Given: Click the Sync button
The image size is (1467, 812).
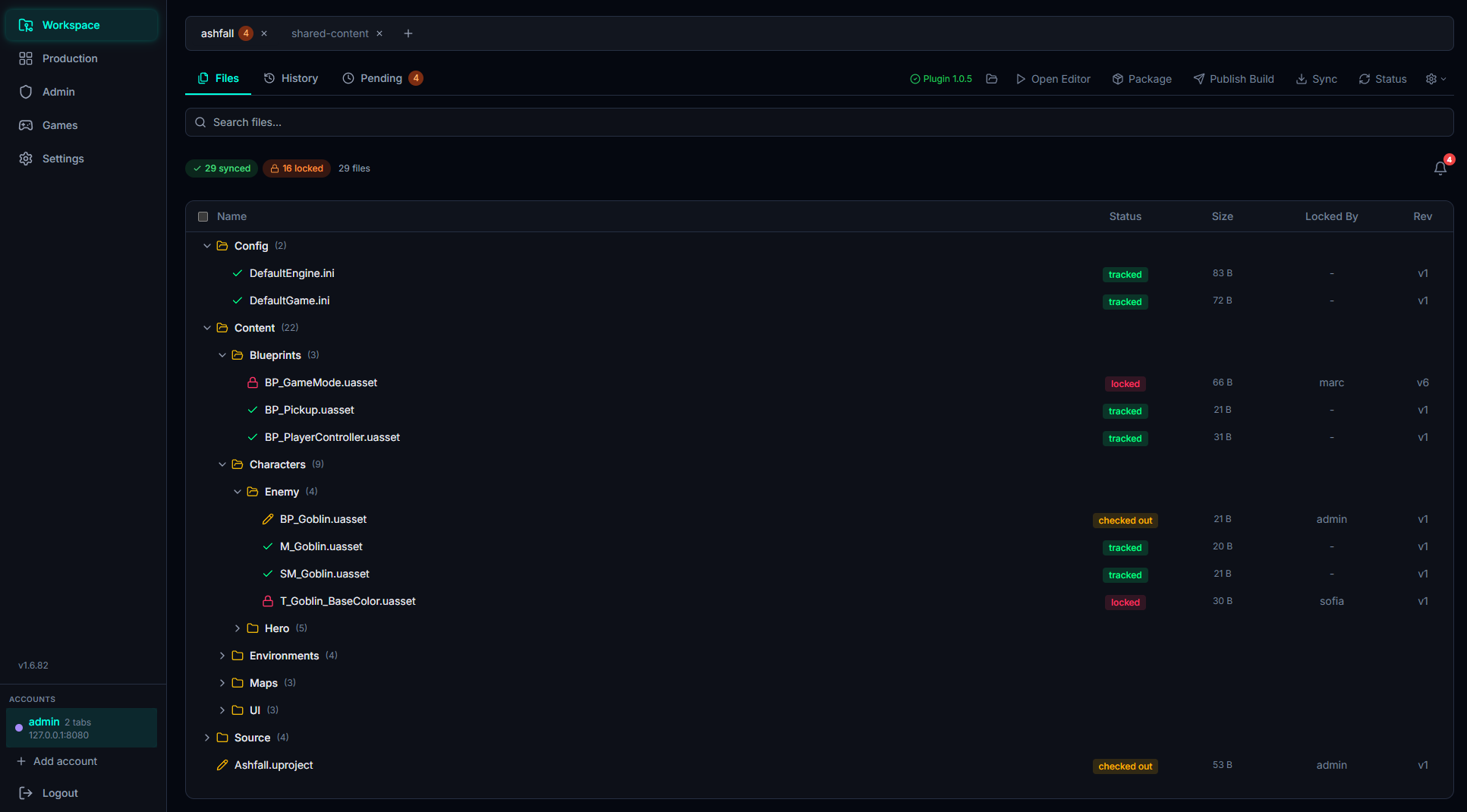Looking at the screenshot, I should tap(1317, 79).
